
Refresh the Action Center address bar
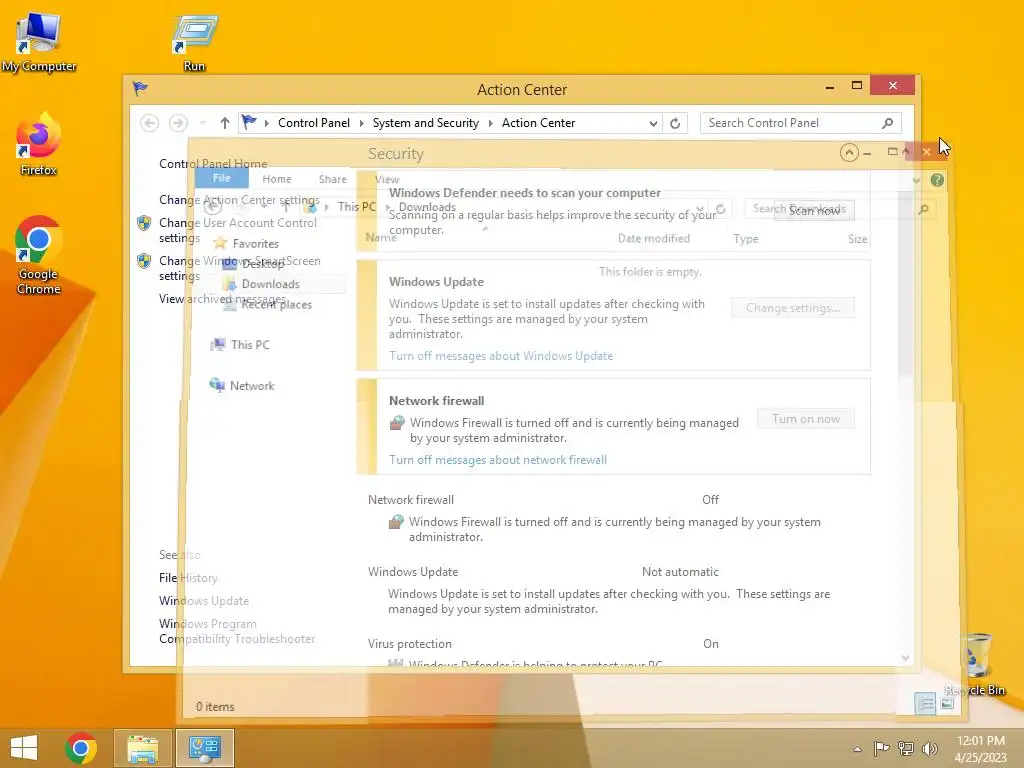tap(675, 123)
